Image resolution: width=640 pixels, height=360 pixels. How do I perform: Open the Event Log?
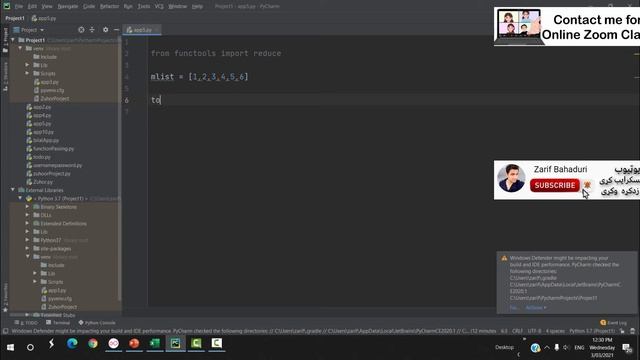tap(613, 322)
